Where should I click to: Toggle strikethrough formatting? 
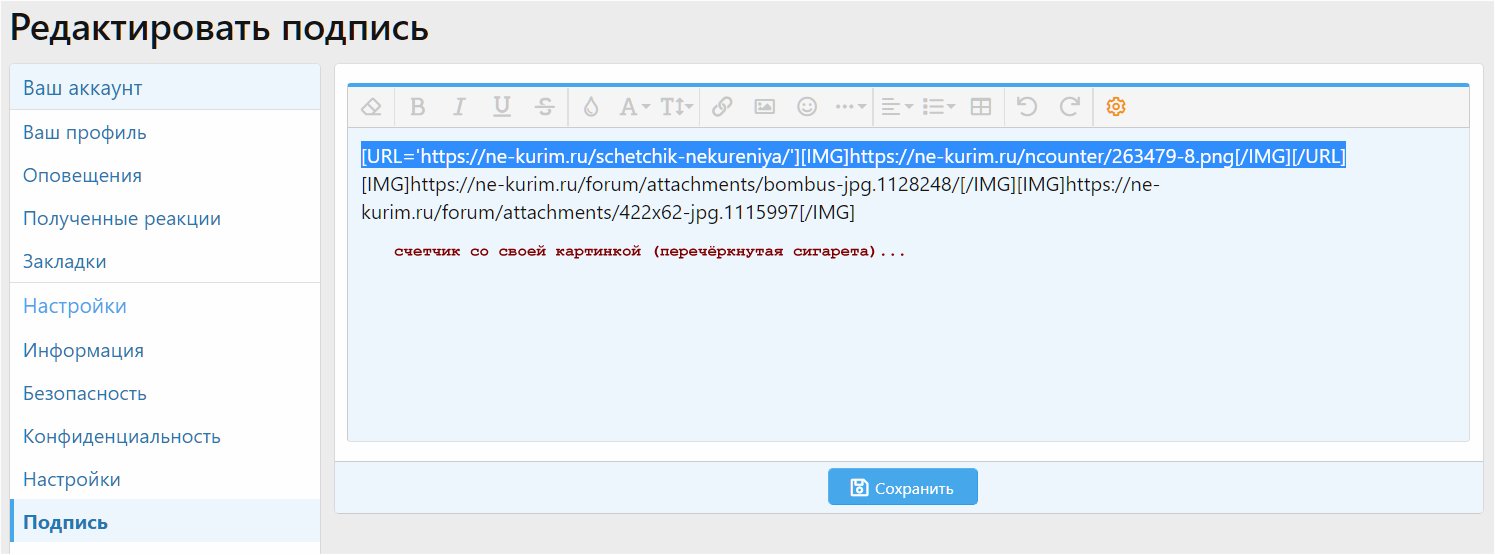[544, 106]
